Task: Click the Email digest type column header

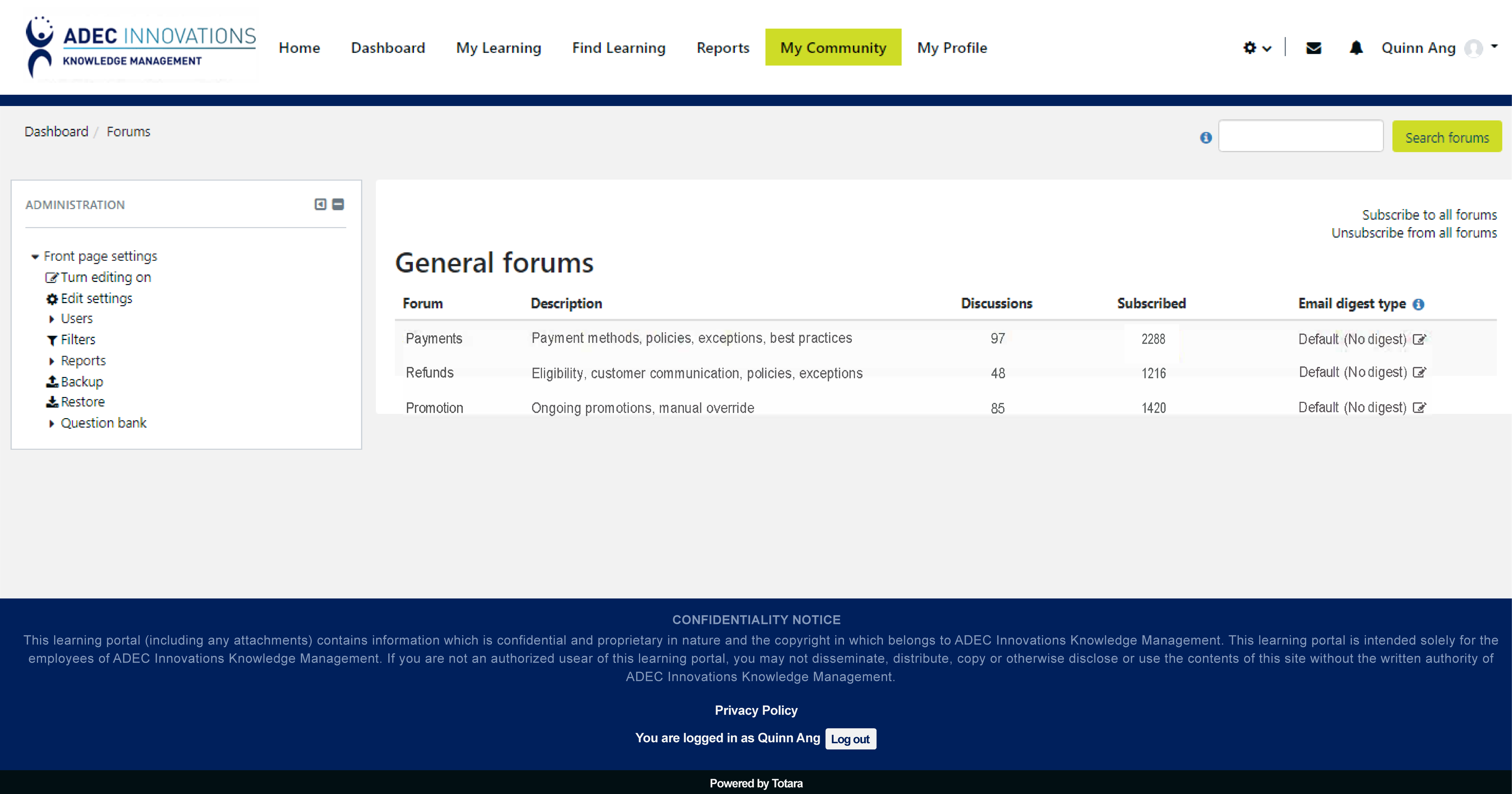Action: 1352,303
